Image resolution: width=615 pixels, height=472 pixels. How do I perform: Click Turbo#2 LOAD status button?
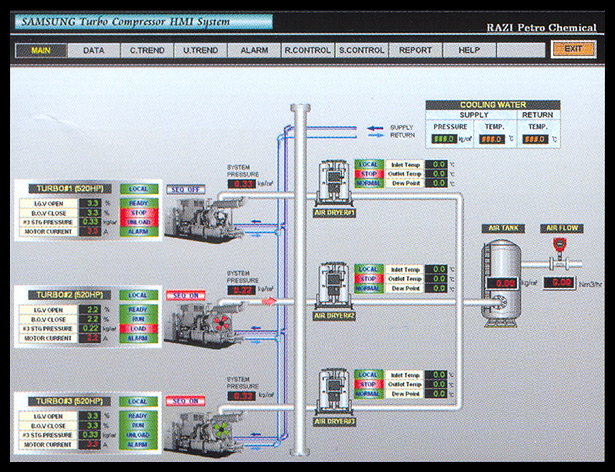click(x=138, y=328)
